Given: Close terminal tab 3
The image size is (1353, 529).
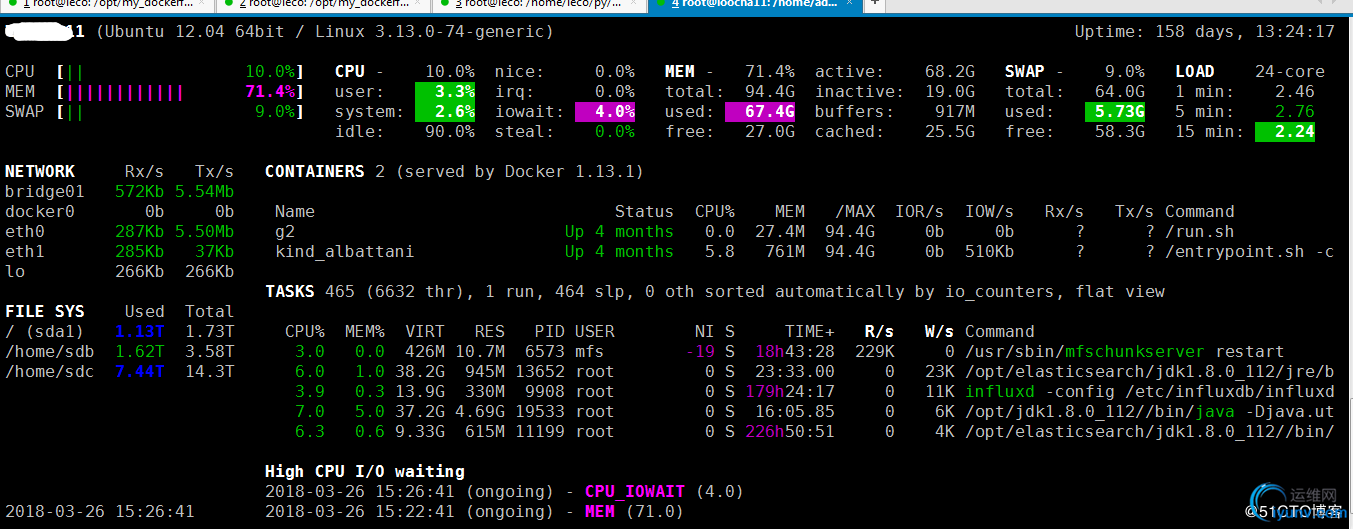Looking at the screenshot, I should [x=633, y=3].
